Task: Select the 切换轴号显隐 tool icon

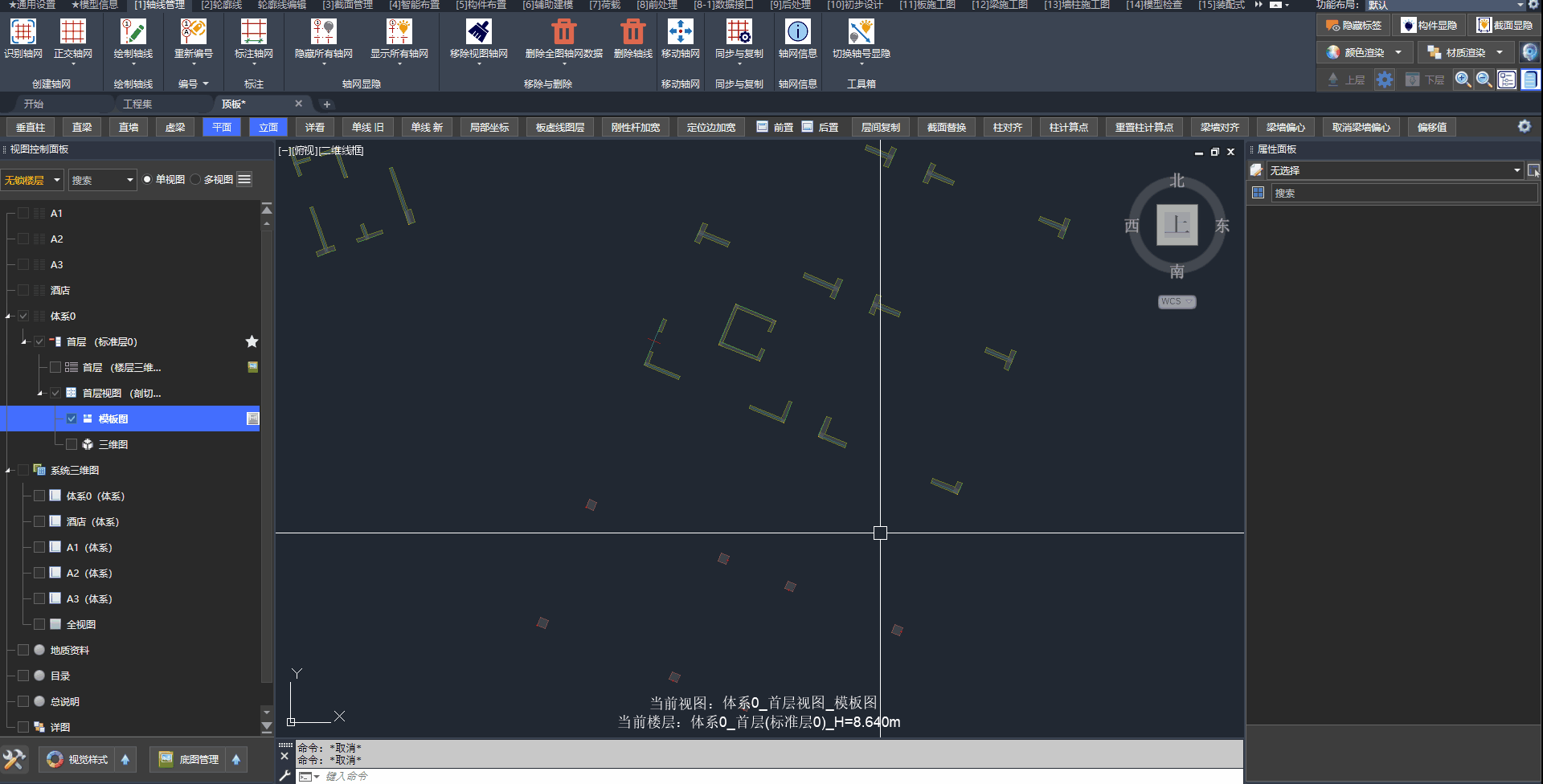Action: [x=861, y=32]
